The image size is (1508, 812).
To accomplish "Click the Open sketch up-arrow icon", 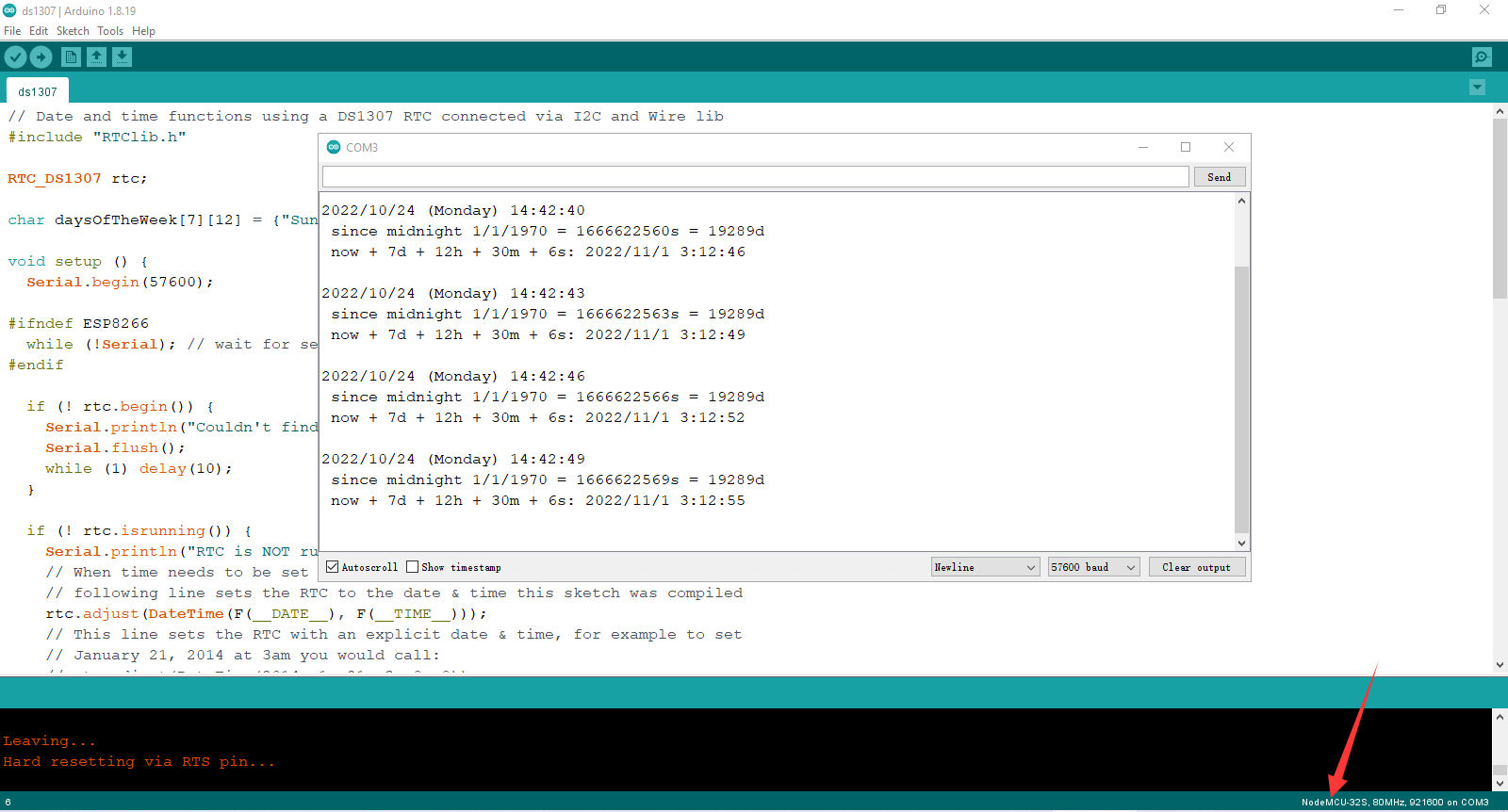I will click(x=96, y=57).
